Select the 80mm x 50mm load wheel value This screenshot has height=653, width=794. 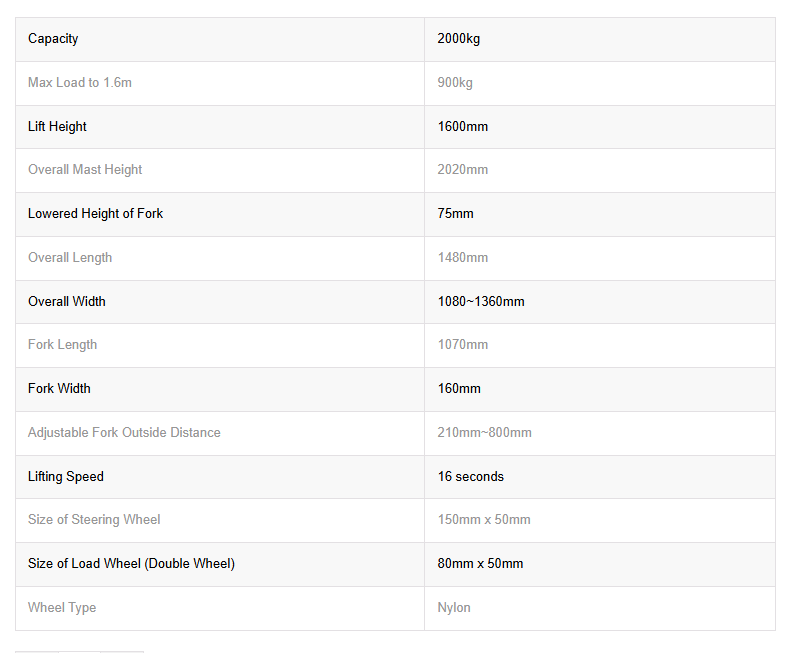click(x=480, y=564)
